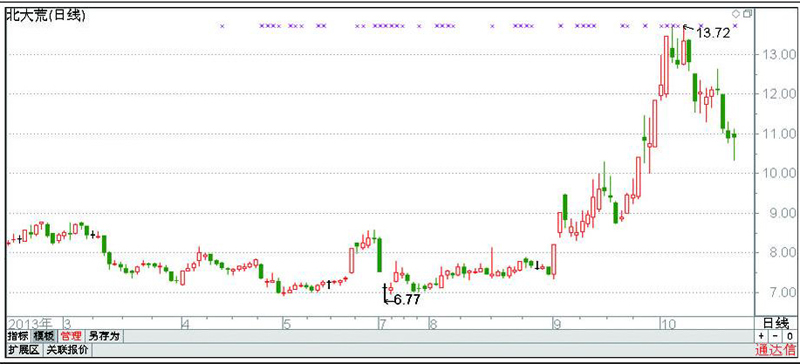
Task: Switch to the 模板 tab
Action: tap(43, 336)
